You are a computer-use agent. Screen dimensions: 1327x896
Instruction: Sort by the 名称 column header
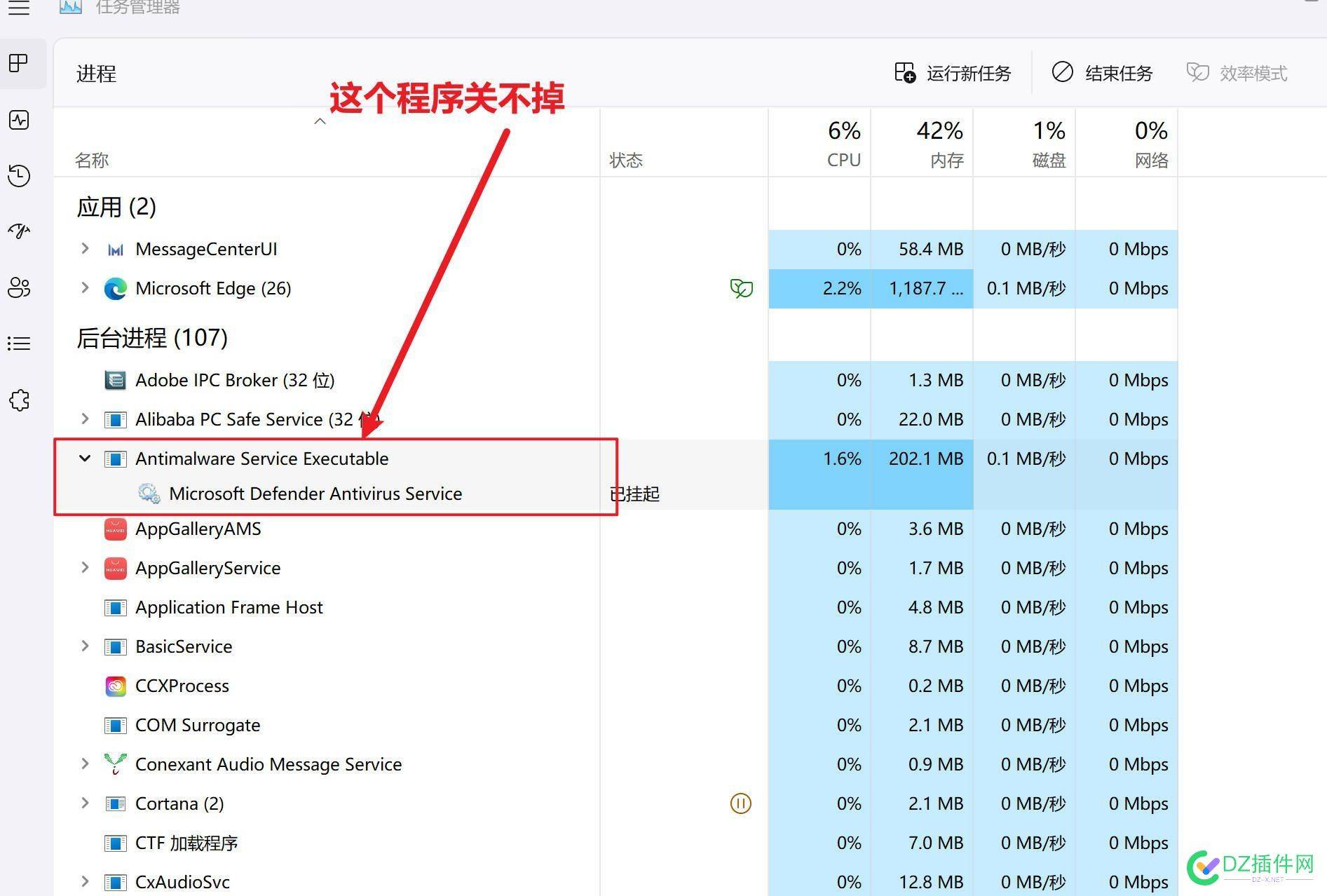pos(92,161)
